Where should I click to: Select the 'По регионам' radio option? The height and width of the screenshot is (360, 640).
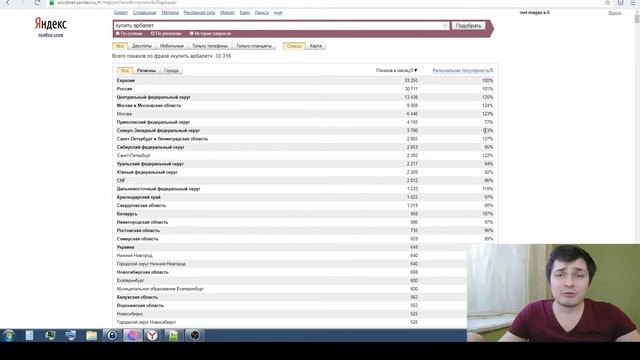click(166, 33)
